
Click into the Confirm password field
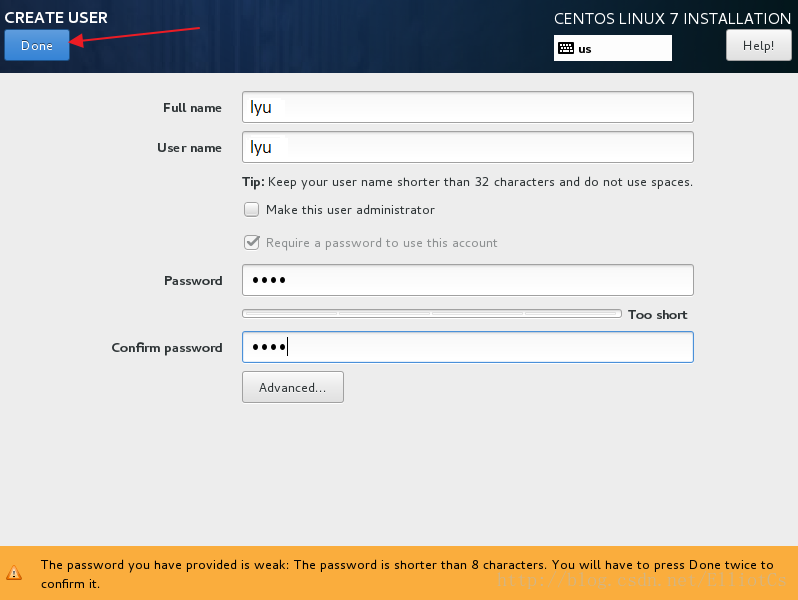point(468,347)
